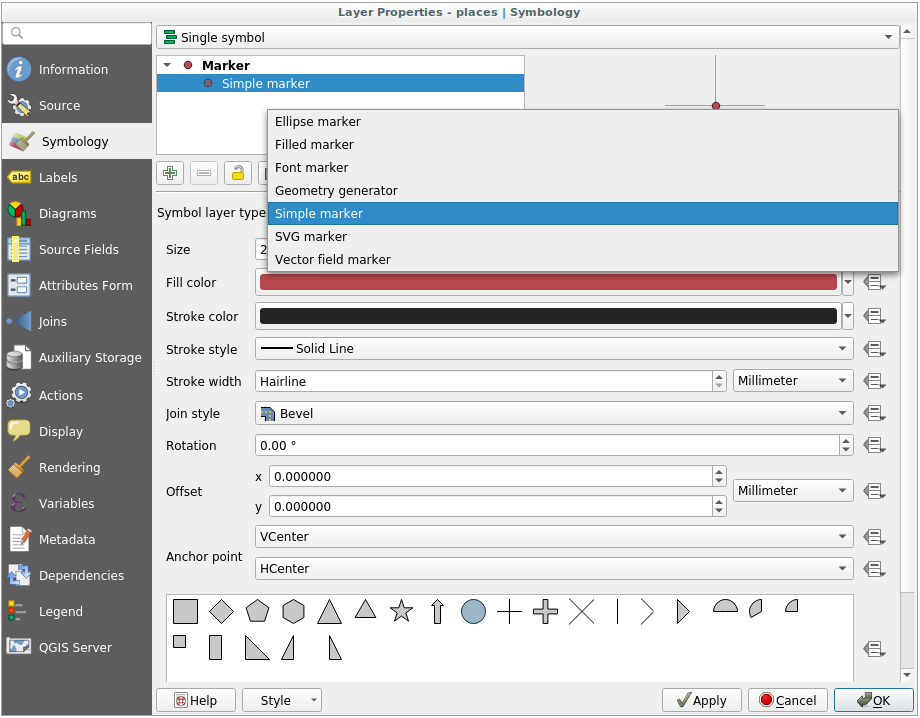Click the lock symbol layer icon

(237, 173)
